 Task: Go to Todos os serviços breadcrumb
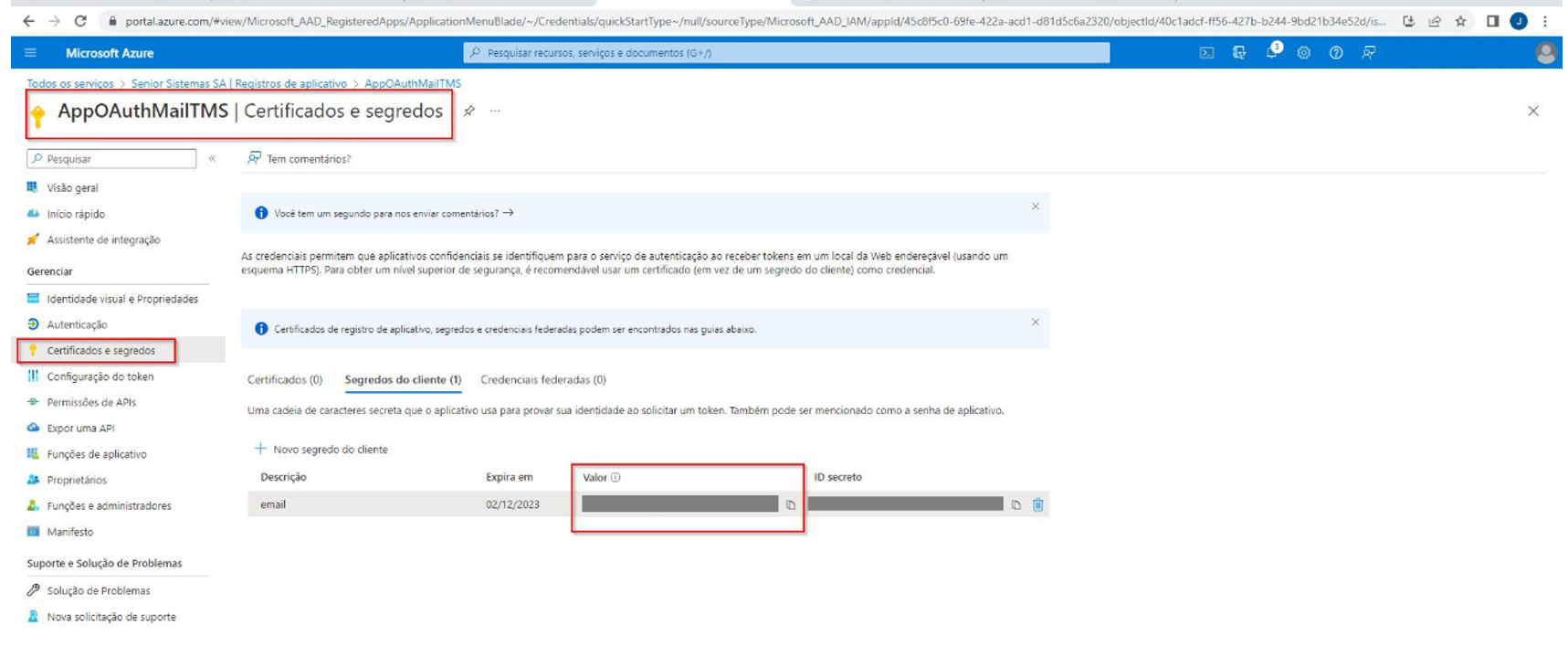(x=70, y=83)
